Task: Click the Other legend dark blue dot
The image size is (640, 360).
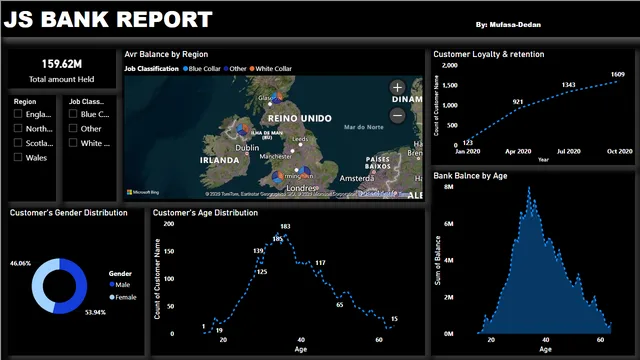Action: pos(226,69)
